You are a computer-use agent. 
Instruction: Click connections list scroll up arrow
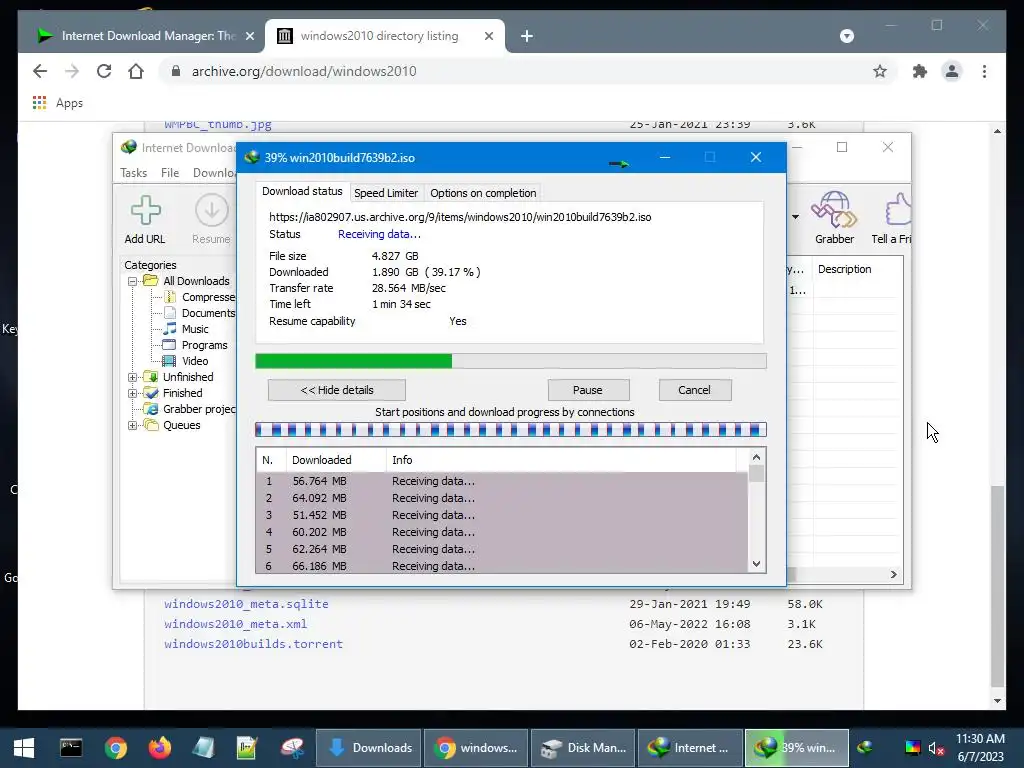(756, 457)
